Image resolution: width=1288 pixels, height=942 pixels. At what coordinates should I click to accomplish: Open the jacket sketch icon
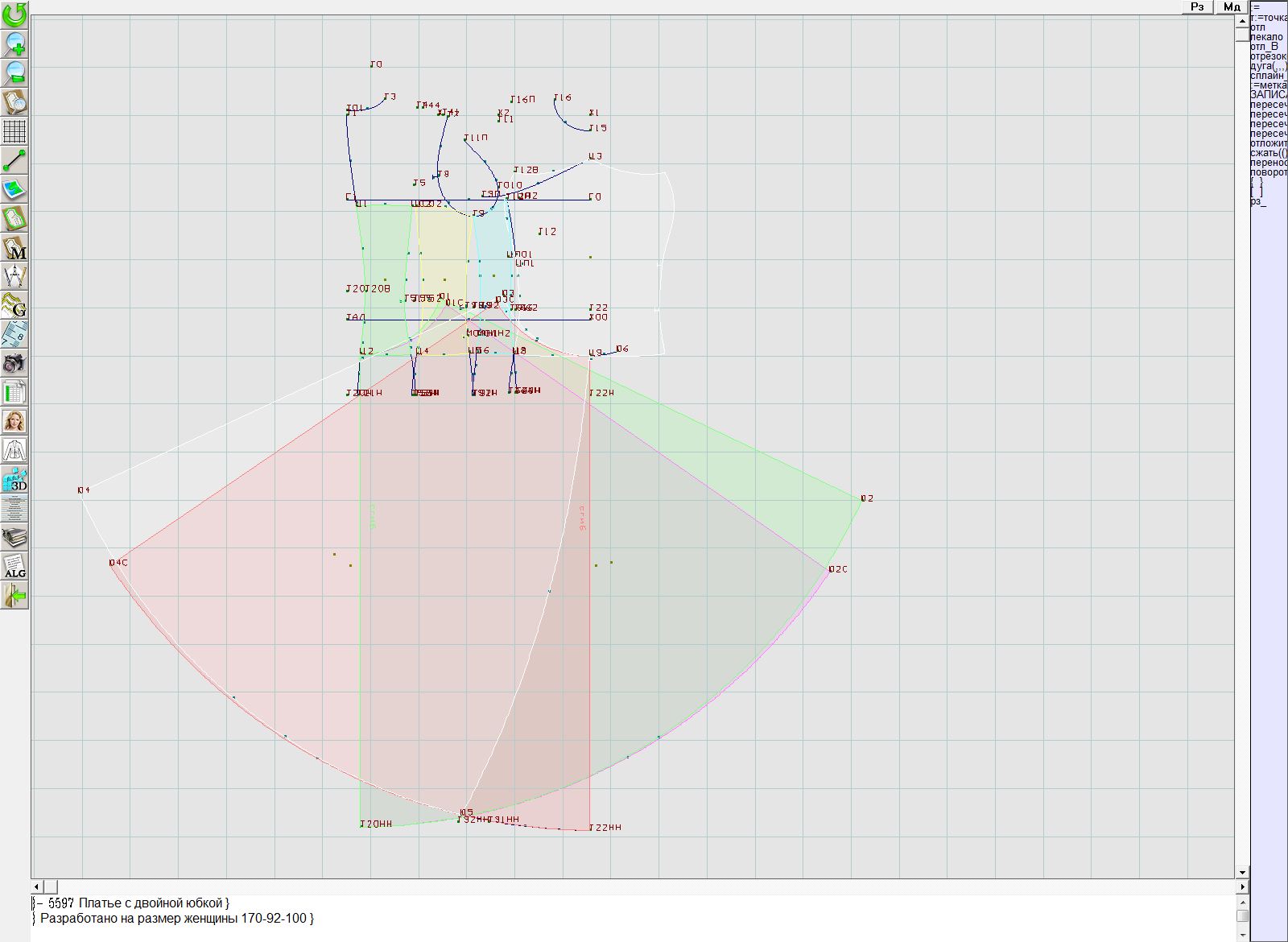14,450
